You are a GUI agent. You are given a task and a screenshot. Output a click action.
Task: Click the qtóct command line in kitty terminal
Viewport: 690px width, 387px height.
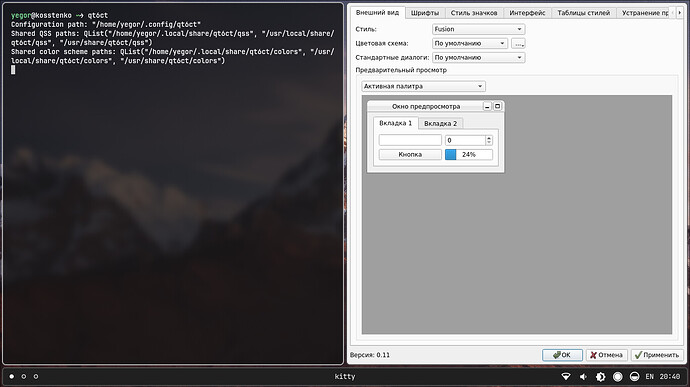pyautogui.click(x=59, y=15)
